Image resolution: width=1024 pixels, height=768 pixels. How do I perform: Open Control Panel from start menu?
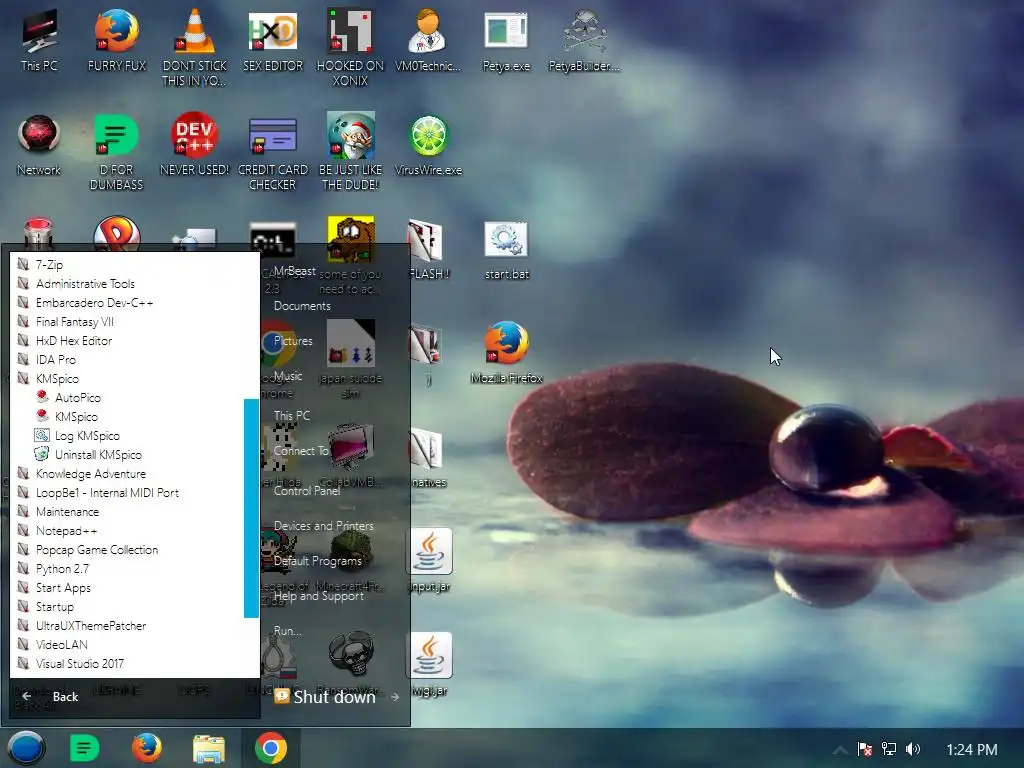coord(306,490)
